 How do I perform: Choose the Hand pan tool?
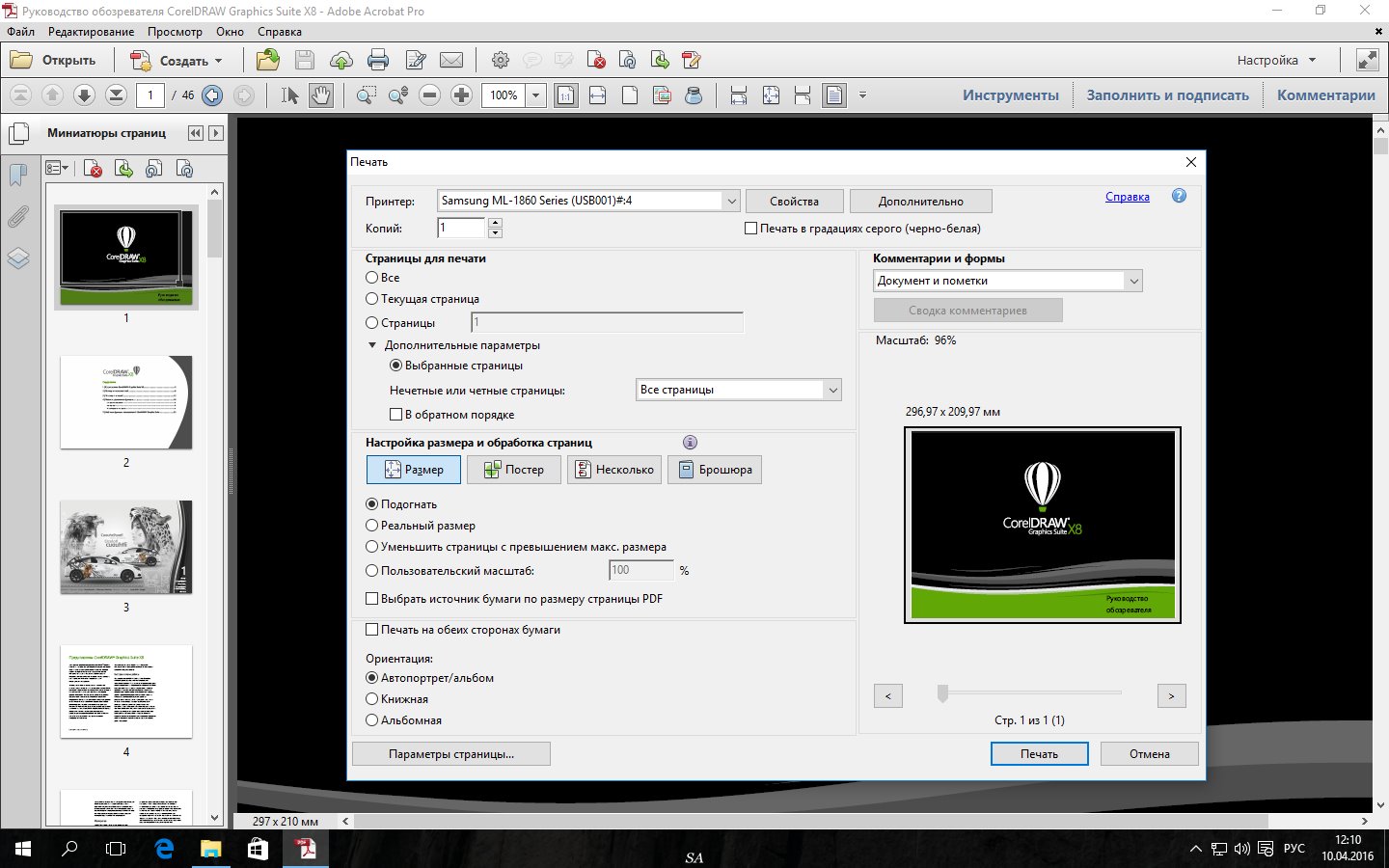coord(320,95)
